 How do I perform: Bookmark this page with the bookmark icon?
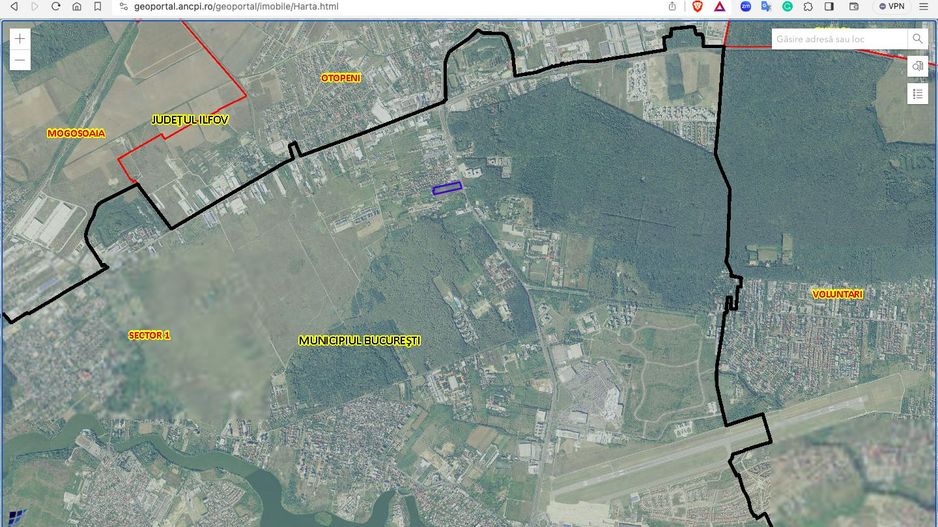98,7
